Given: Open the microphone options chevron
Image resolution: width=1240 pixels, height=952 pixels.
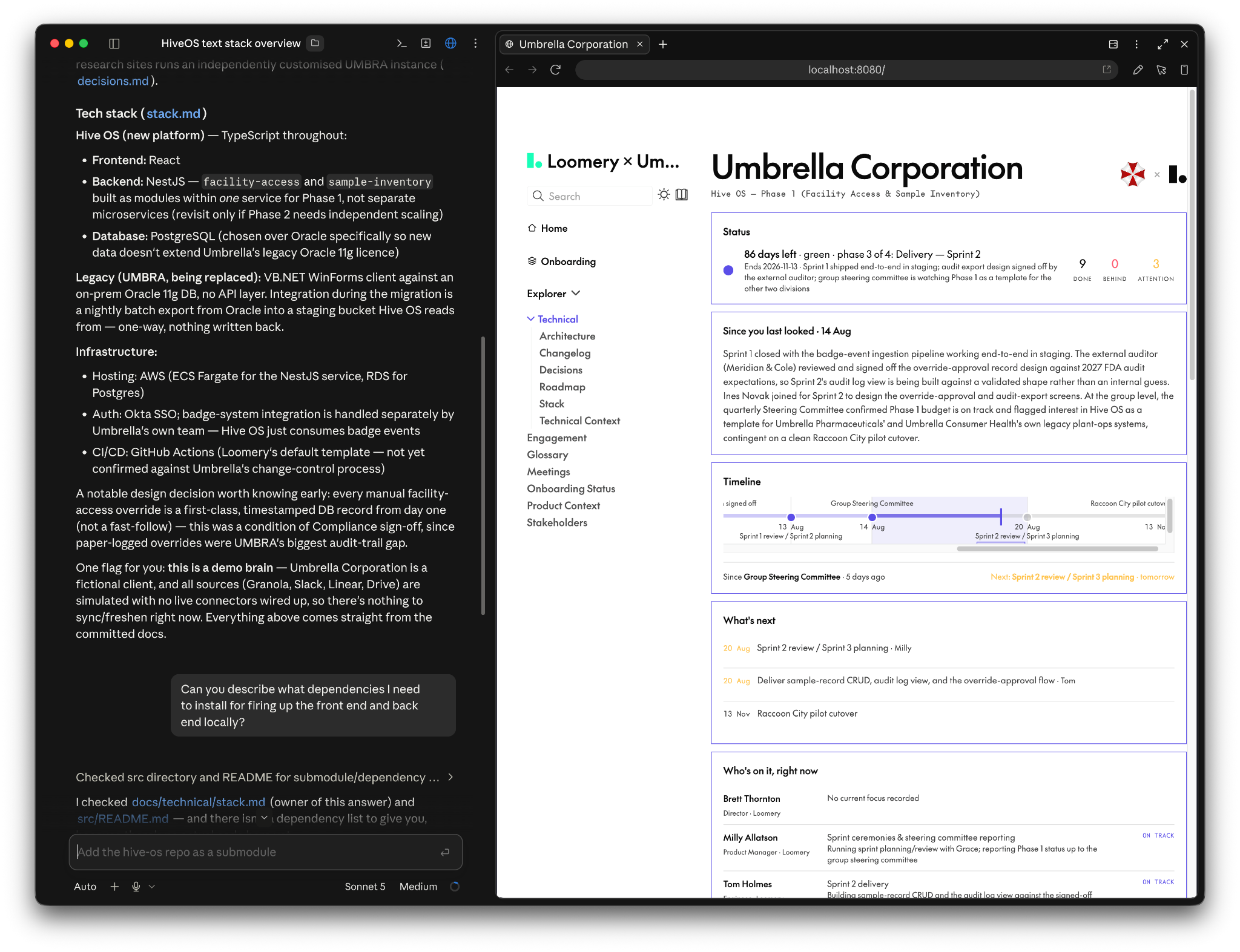Looking at the screenshot, I should pos(152,887).
